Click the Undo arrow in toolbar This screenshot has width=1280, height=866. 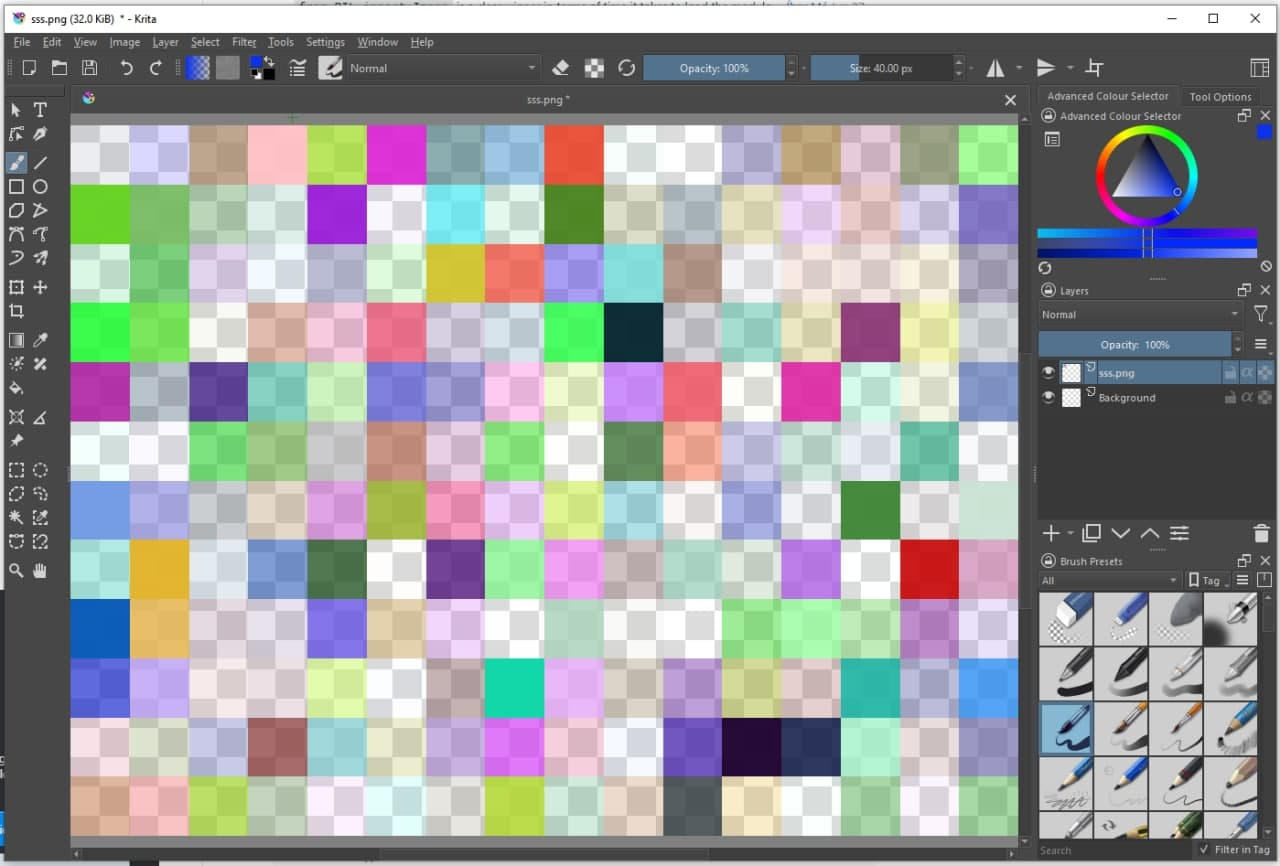pyautogui.click(x=126, y=68)
